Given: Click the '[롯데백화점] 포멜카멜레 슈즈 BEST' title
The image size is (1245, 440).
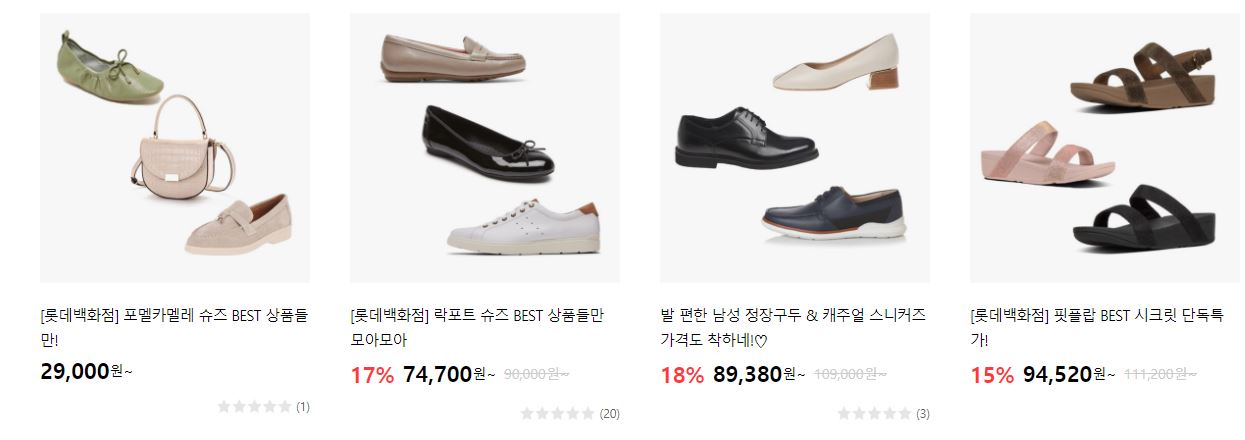Looking at the screenshot, I should tap(174, 328).
